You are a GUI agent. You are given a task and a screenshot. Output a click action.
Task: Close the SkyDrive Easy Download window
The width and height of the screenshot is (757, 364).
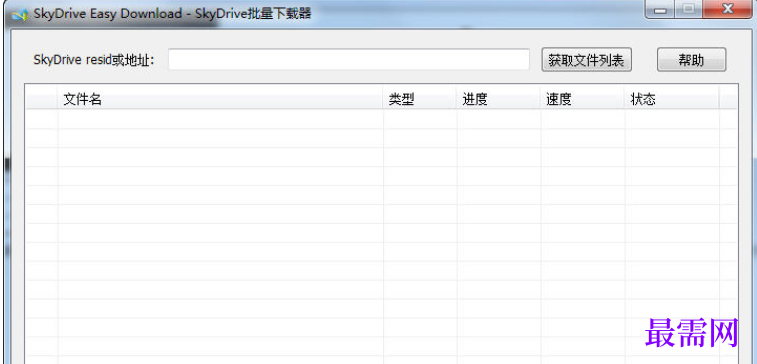click(727, 10)
